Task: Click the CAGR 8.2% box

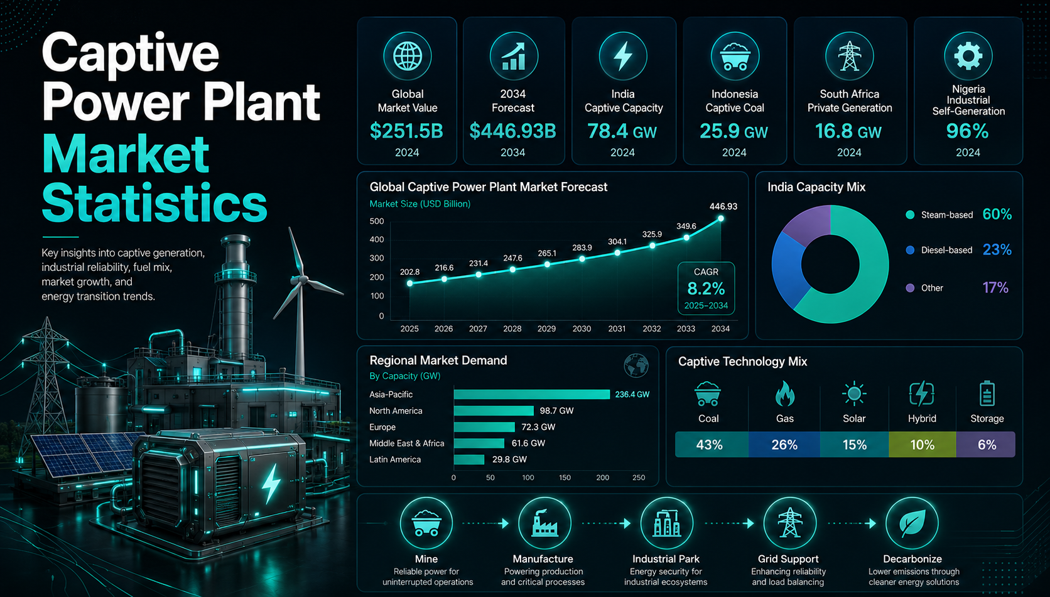Action: pyautogui.click(x=706, y=288)
